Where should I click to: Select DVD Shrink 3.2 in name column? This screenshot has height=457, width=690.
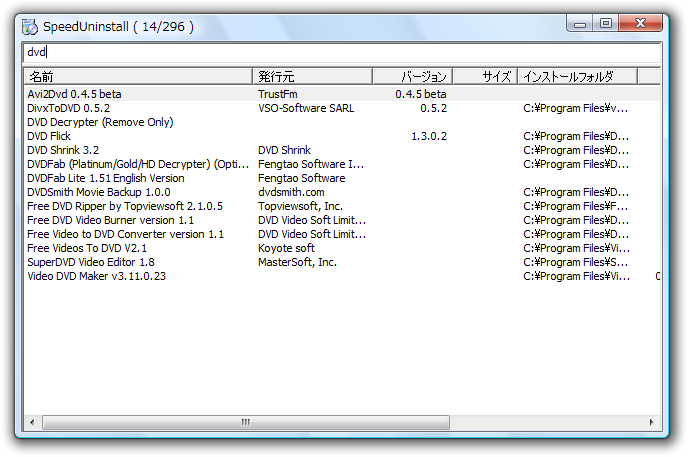[x=63, y=150]
